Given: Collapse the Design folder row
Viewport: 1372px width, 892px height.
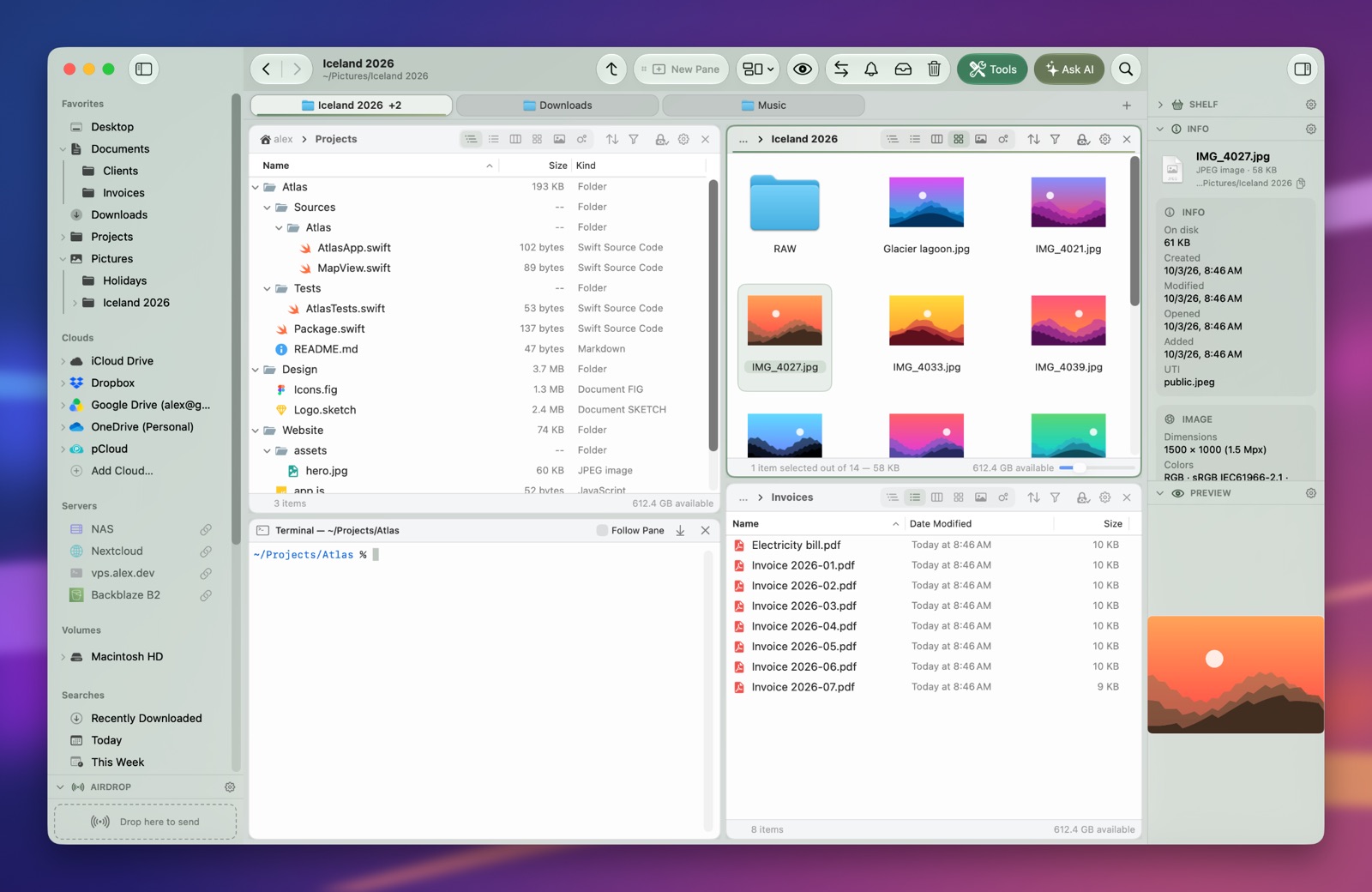Looking at the screenshot, I should click(x=256, y=370).
